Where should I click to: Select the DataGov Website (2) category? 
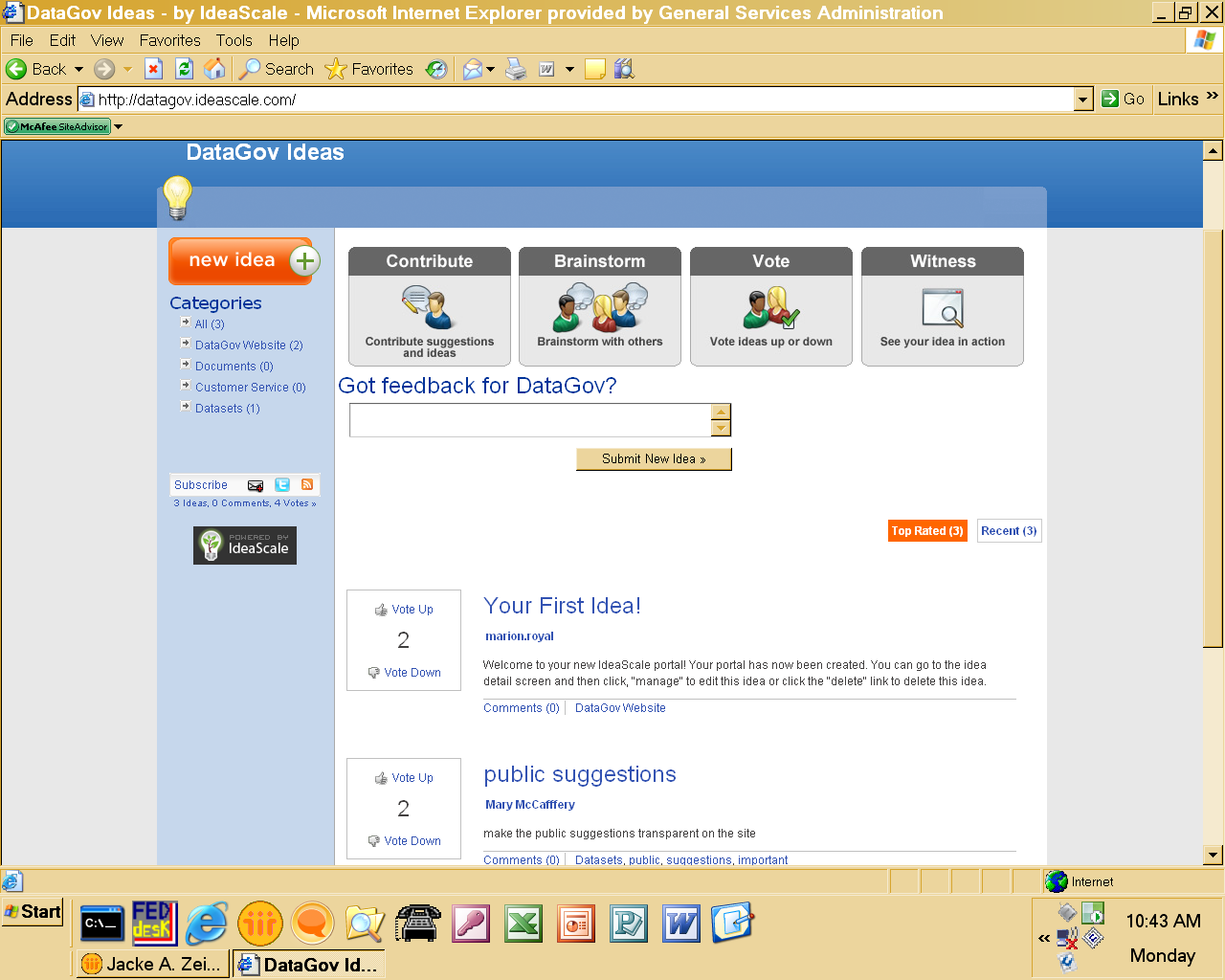(249, 345)
